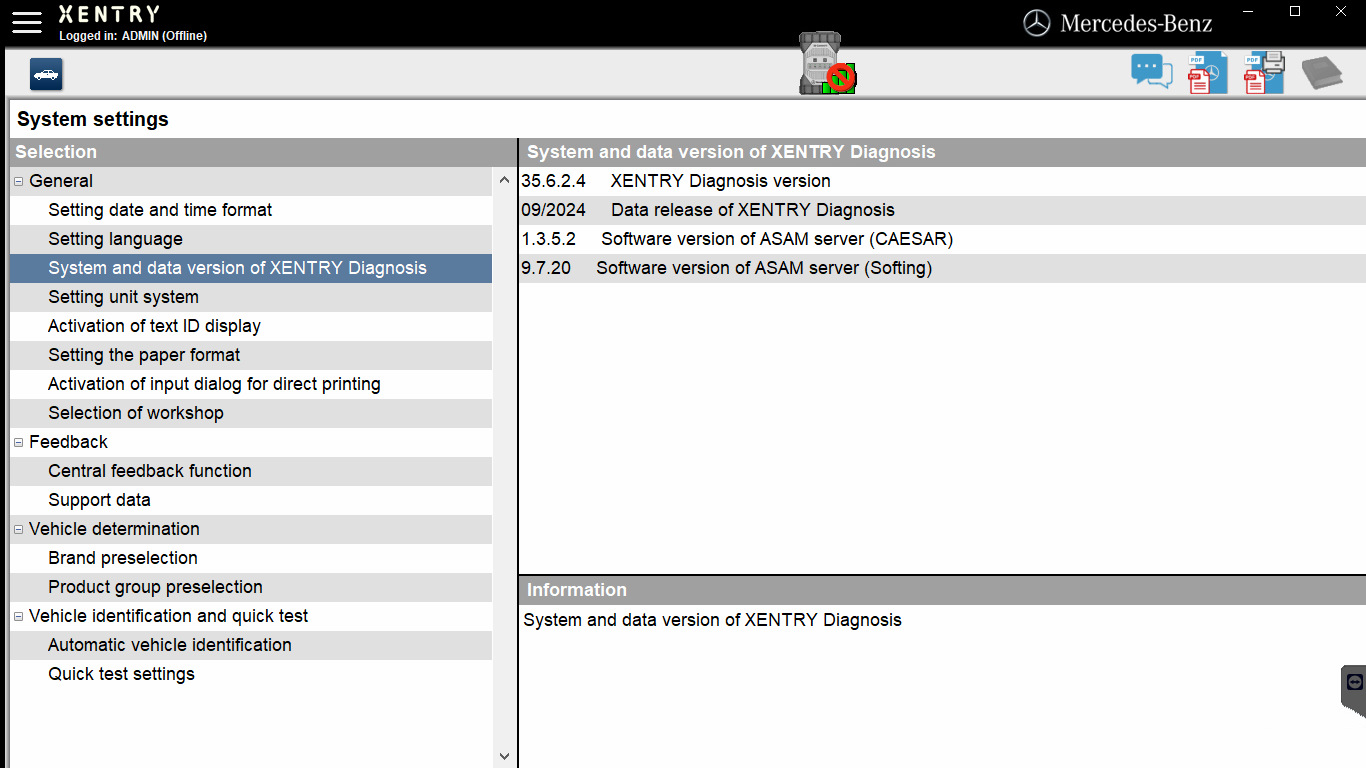Click the TeamViewer side tab icon
The image size is (1366, 768).
point(1354,690)
